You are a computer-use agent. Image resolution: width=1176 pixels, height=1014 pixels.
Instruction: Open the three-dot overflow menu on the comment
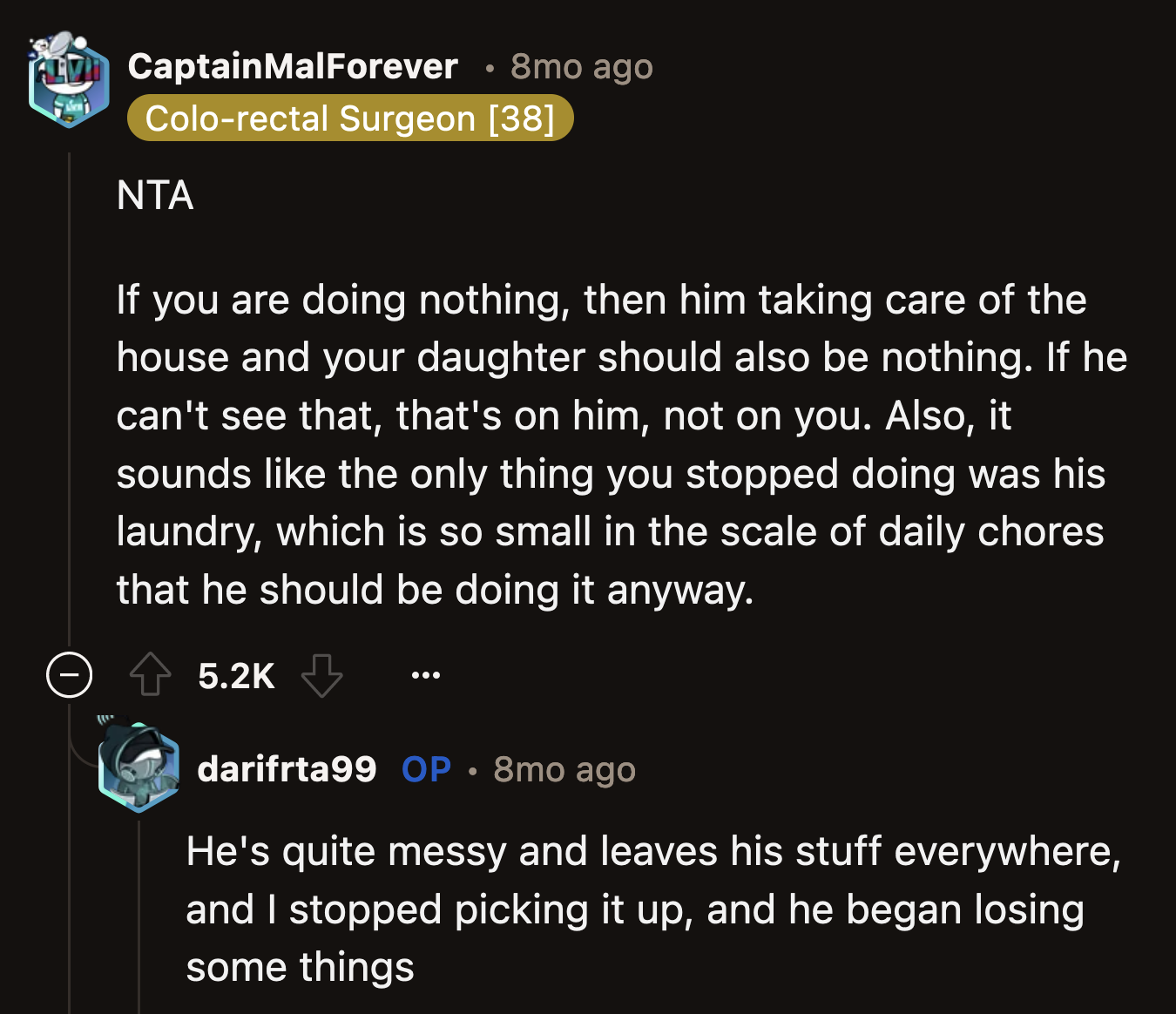(x=426, y=675)
